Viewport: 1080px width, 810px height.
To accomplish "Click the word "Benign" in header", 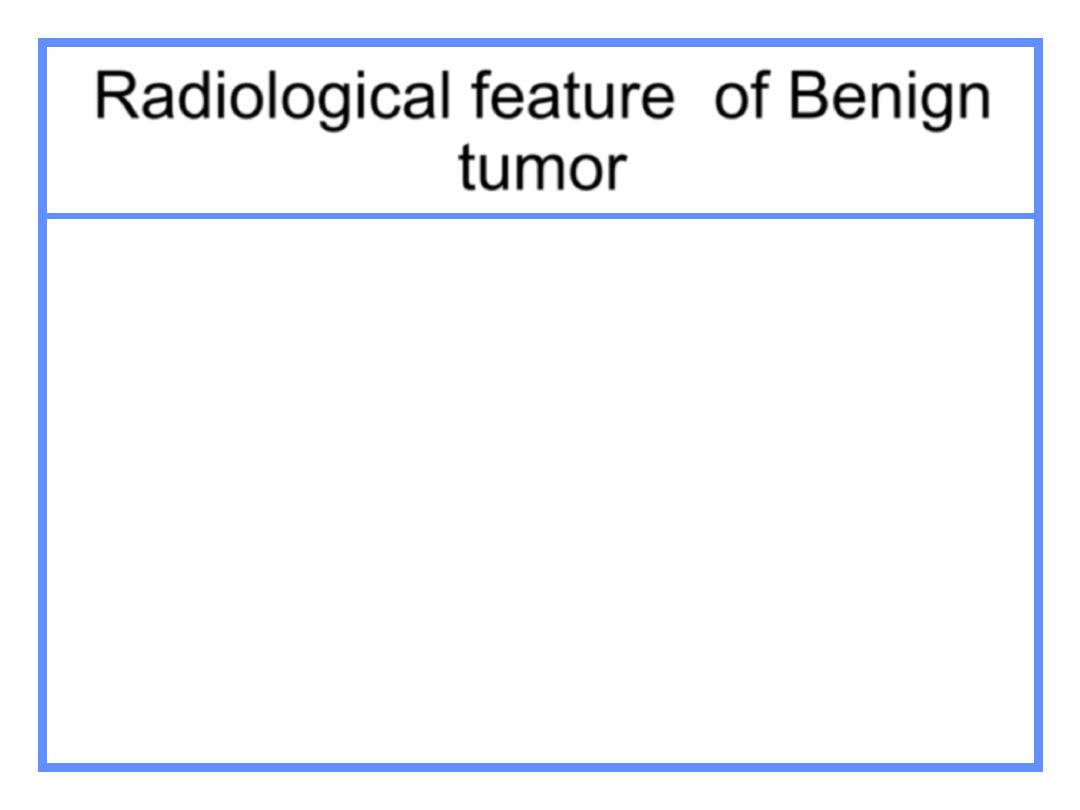I will point(889,98).
